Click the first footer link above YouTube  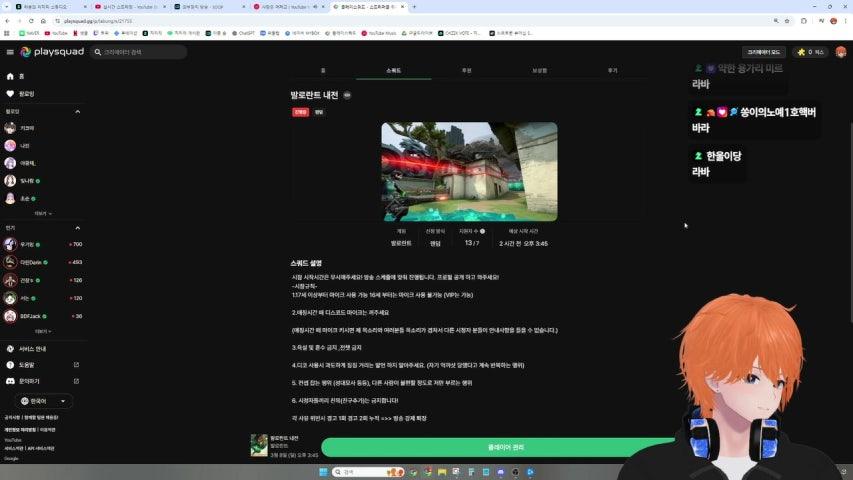pos(11,417)
